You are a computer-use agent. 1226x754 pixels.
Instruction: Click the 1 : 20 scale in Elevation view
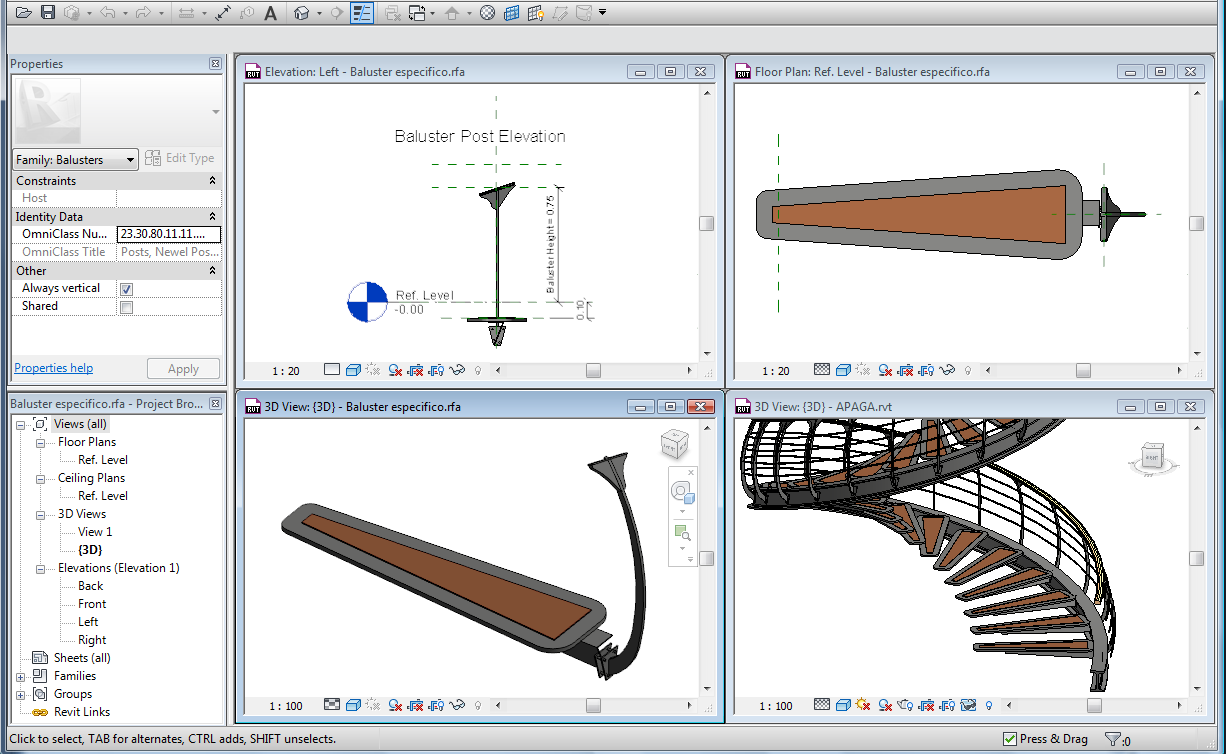pos(285,371)
